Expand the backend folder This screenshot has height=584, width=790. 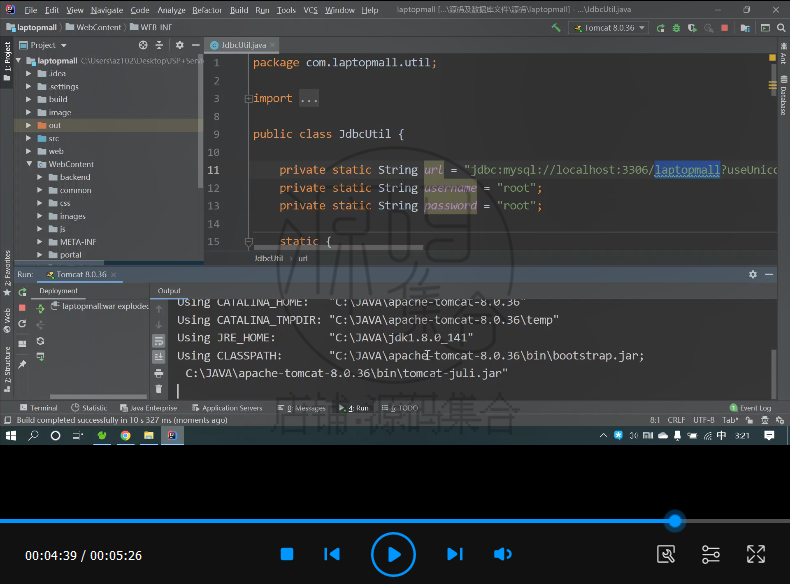click(40, 177)
